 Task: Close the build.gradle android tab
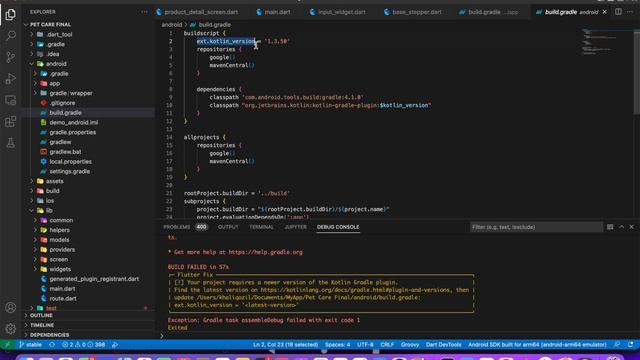click(x=604, y=12)
